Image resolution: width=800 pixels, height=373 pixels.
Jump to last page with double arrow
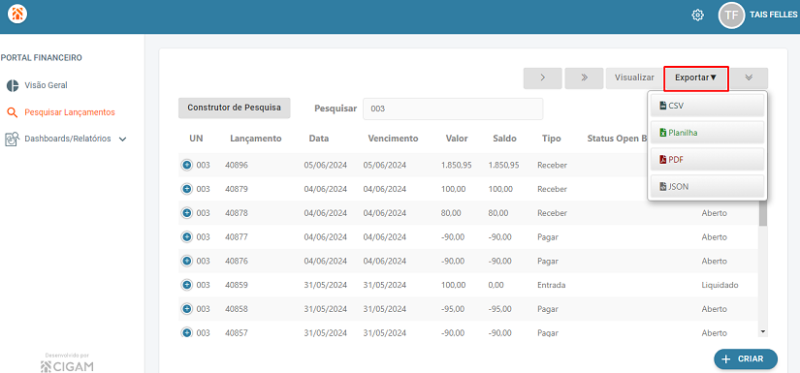click(584, 78)
